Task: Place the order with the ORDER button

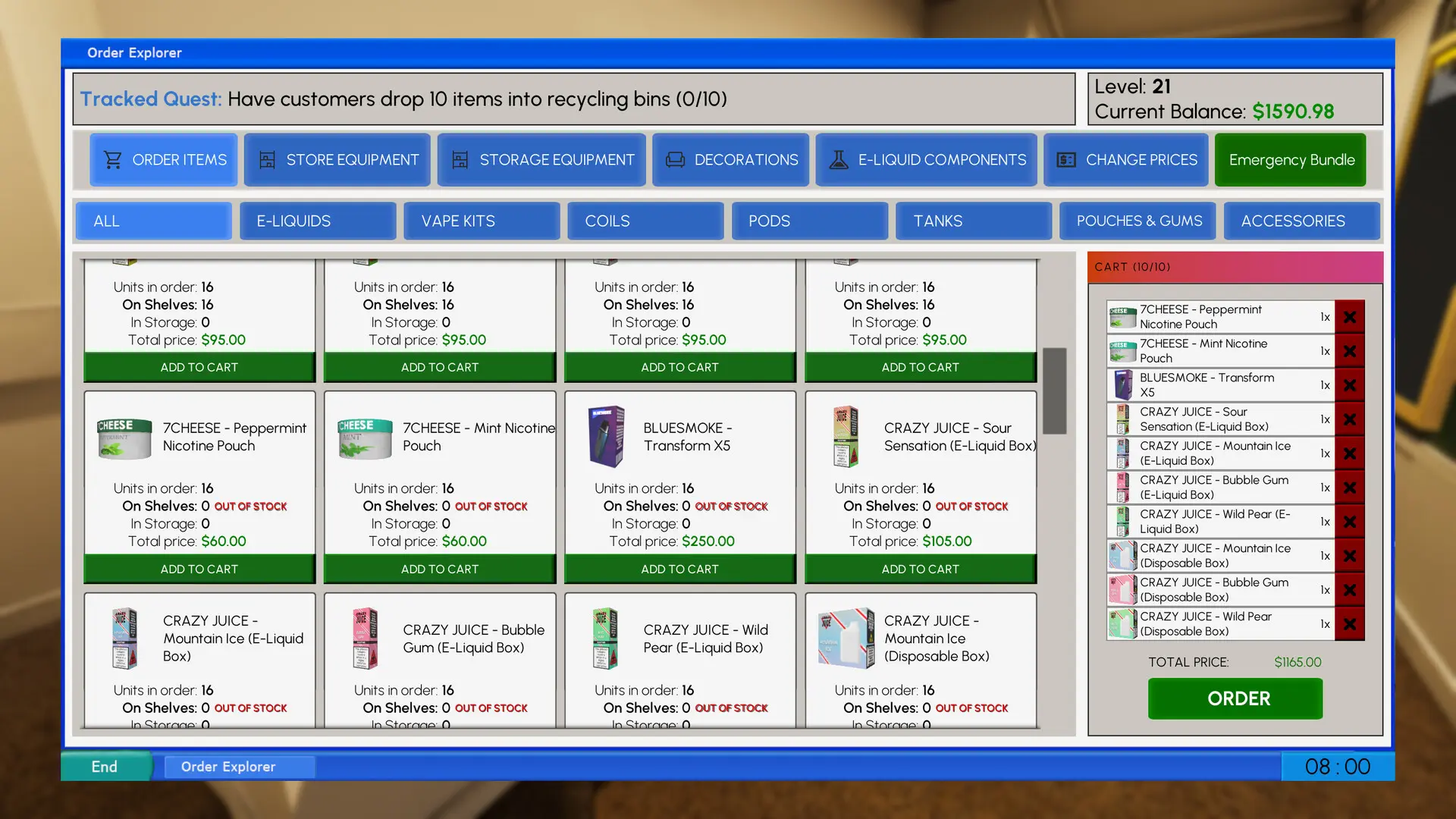Action: coord(1235,698)
